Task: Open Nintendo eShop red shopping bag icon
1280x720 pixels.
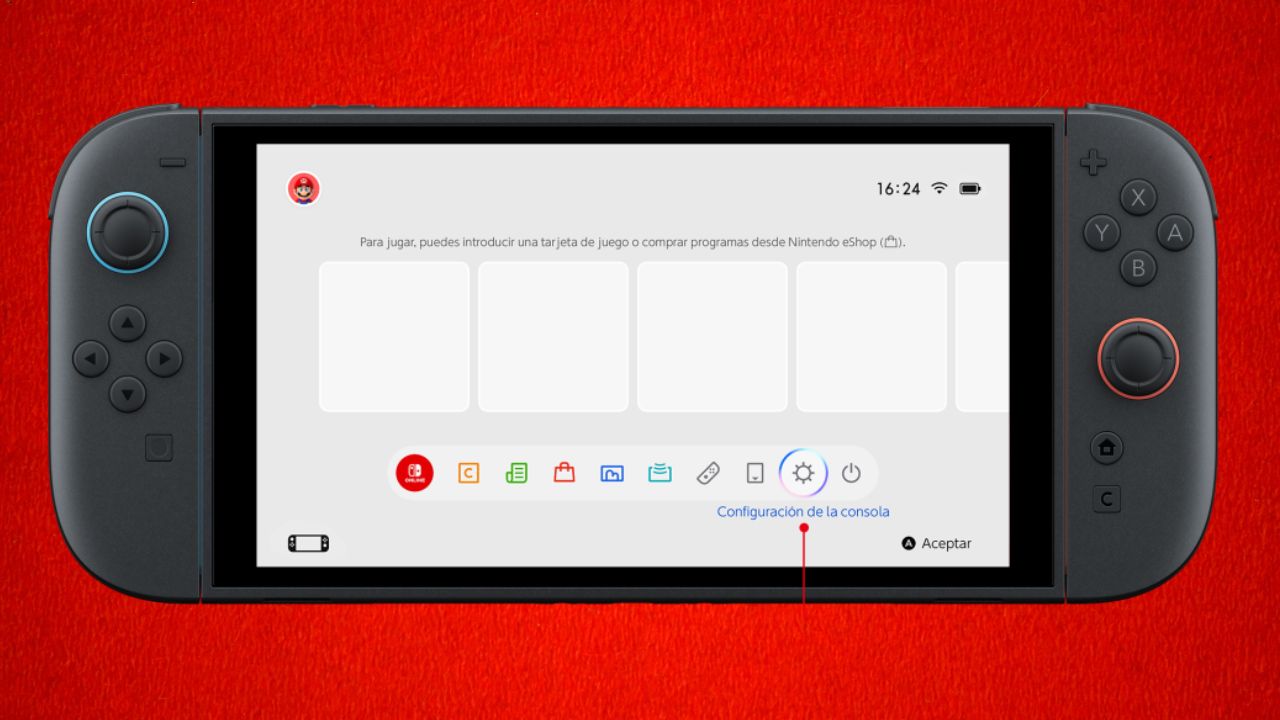Action: 564,473
